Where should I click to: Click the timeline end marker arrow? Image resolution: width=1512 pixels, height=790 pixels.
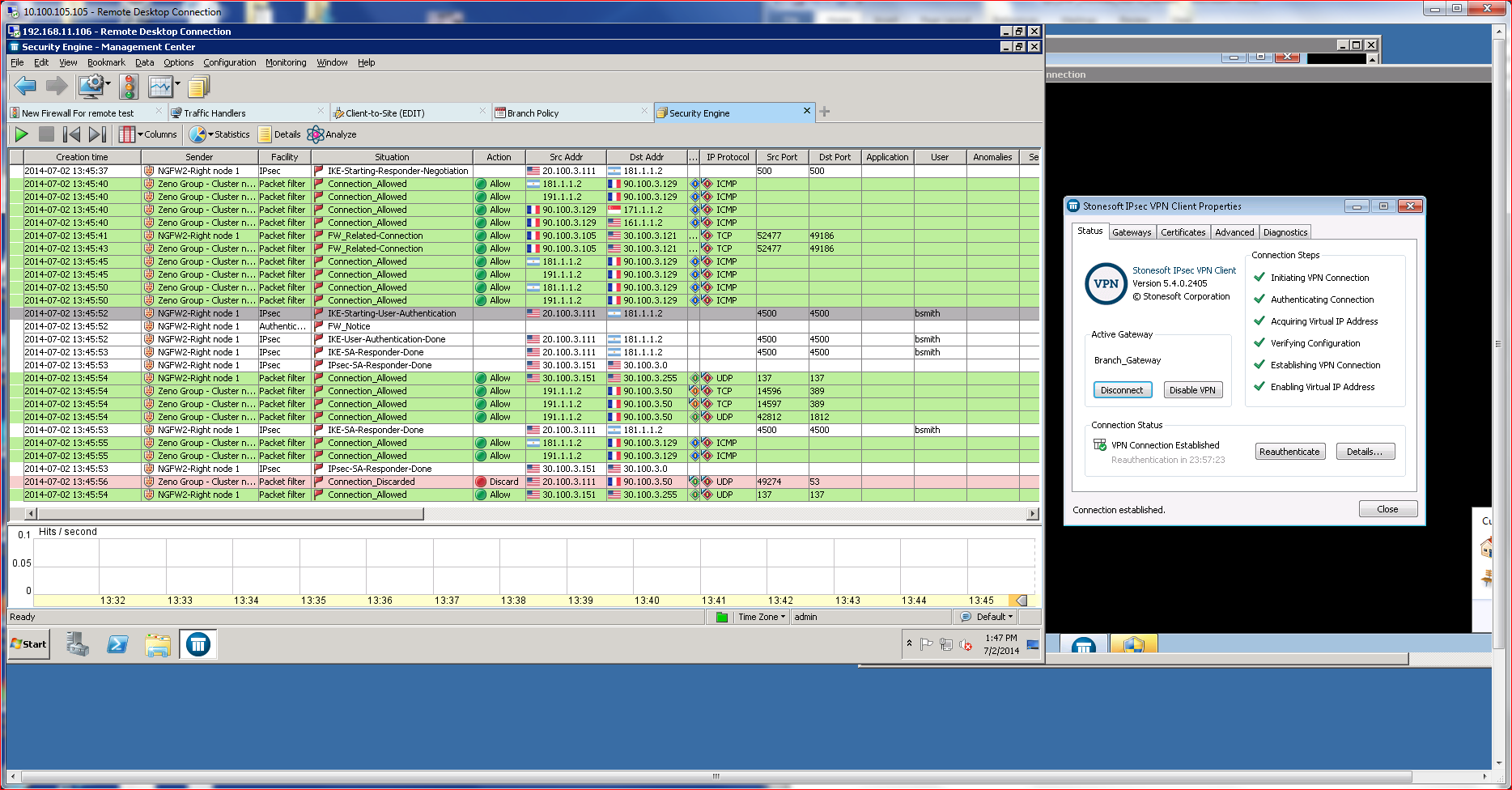pos(1020,601)
